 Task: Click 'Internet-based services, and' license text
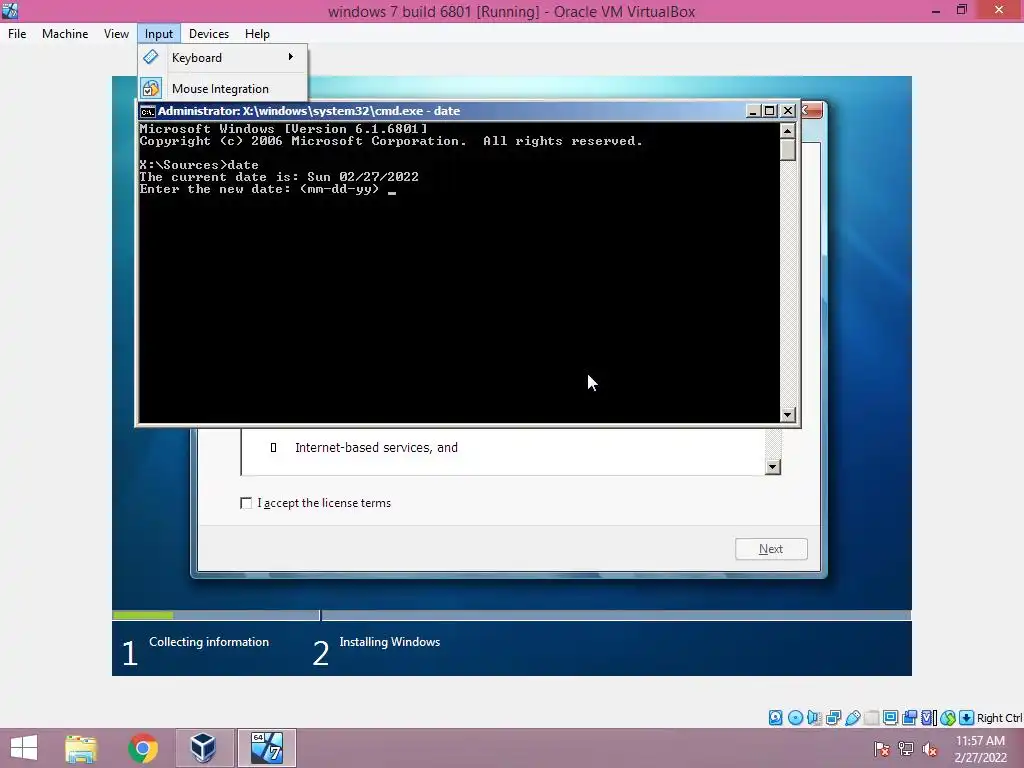376,447
